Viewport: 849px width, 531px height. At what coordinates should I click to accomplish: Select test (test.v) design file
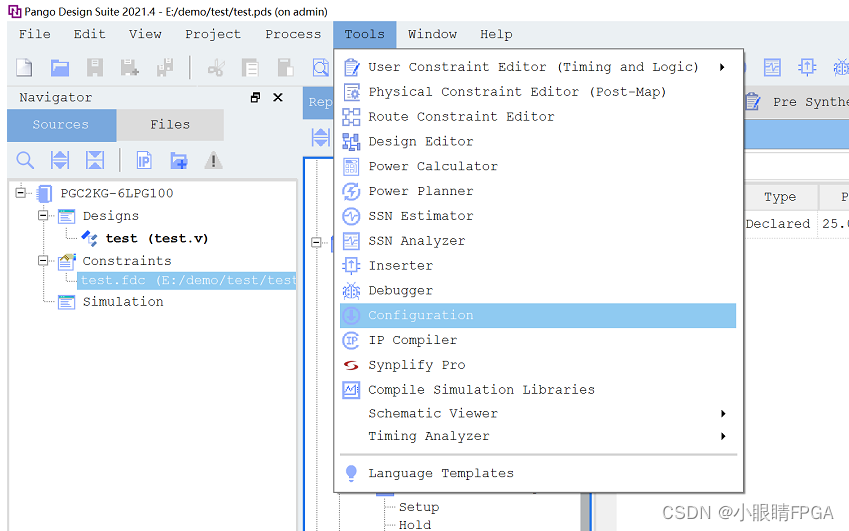[156, 239]
